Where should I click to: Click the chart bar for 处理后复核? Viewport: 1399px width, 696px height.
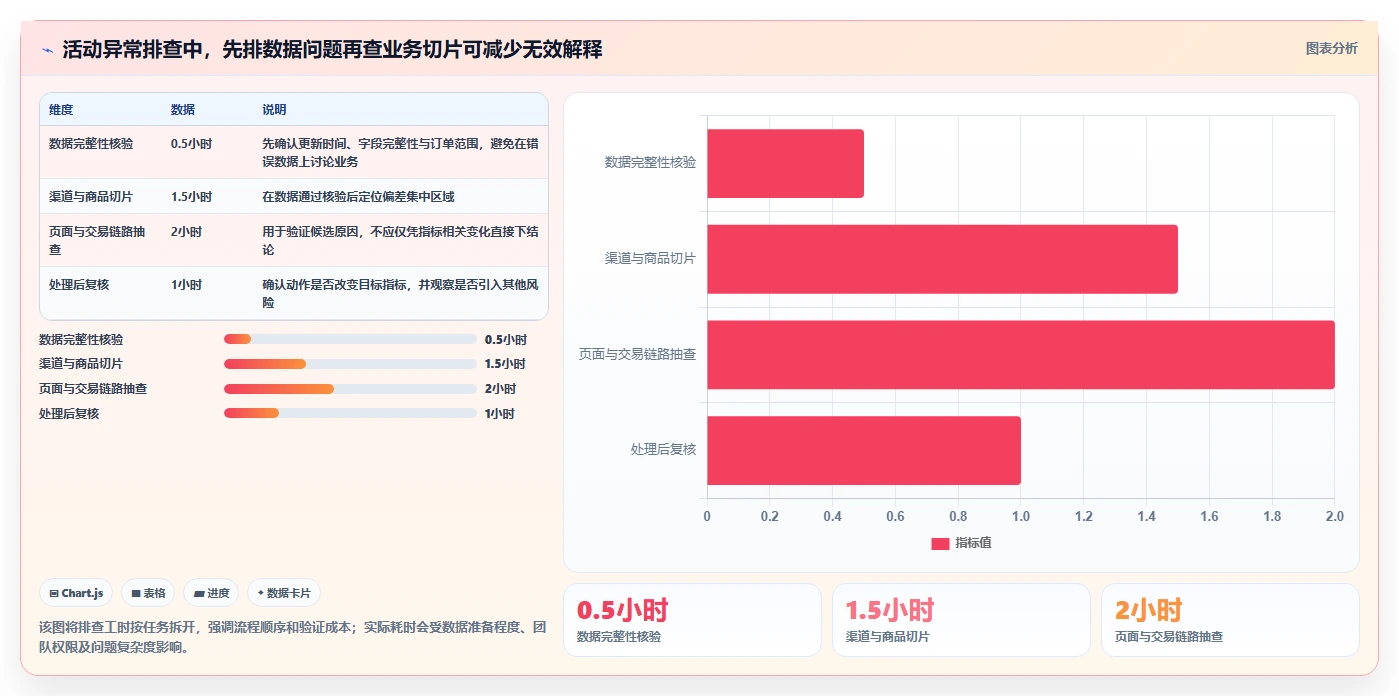coord(864,451)
